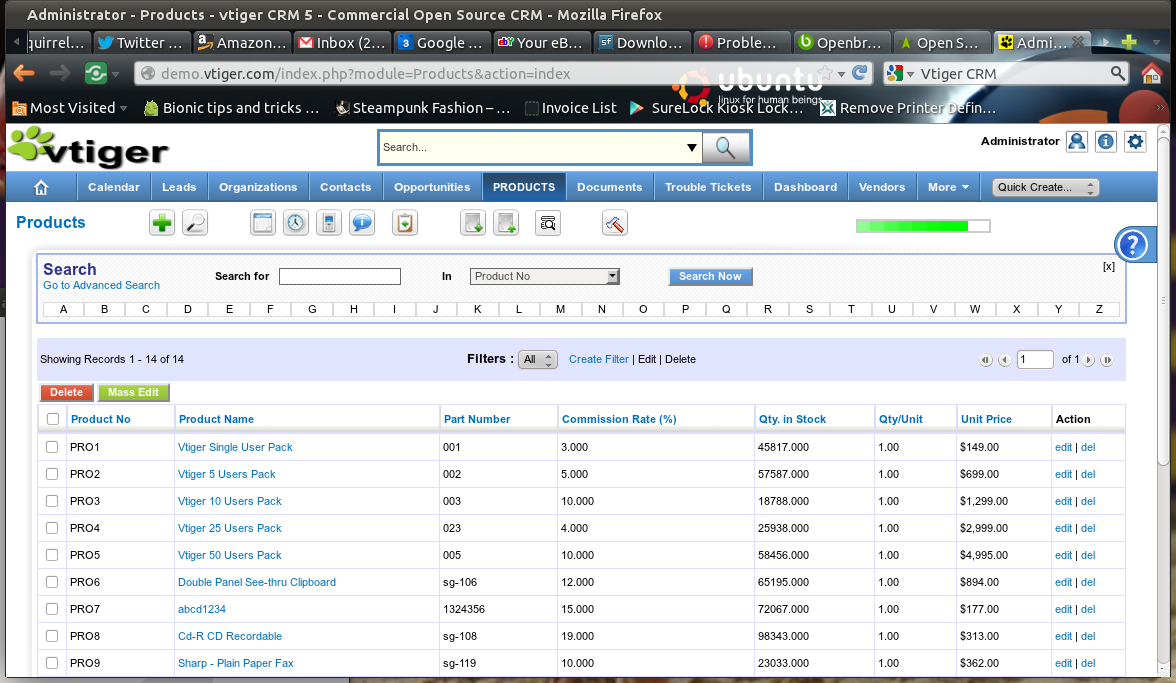Open the 'Vtiger 25 Users Pack' product link
1176x683 pixels.
pyautogui.click(x=230, y=528)
